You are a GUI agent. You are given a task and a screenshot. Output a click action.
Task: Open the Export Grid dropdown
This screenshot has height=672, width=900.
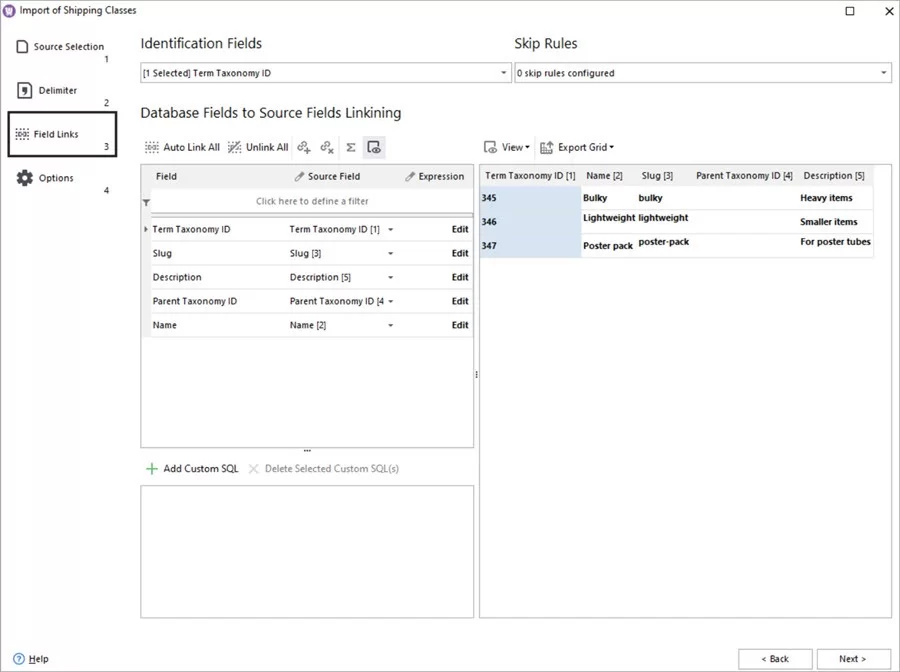pos(578,147)
